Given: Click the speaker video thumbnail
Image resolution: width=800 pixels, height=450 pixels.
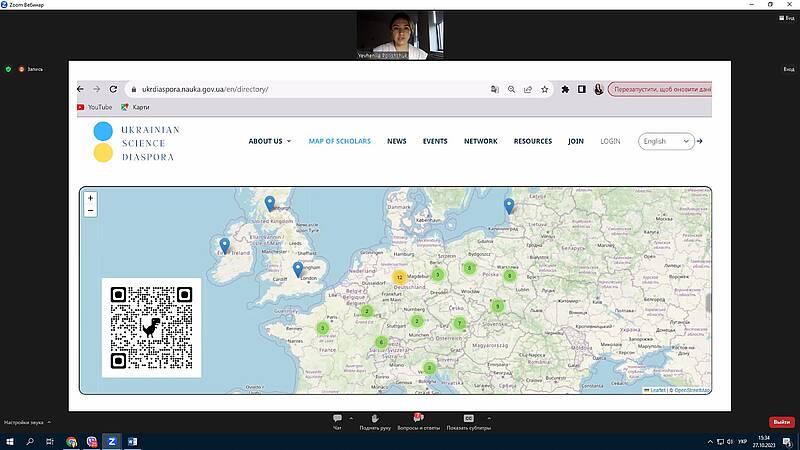Looking at the screenshot, I should tap(400, 35).
